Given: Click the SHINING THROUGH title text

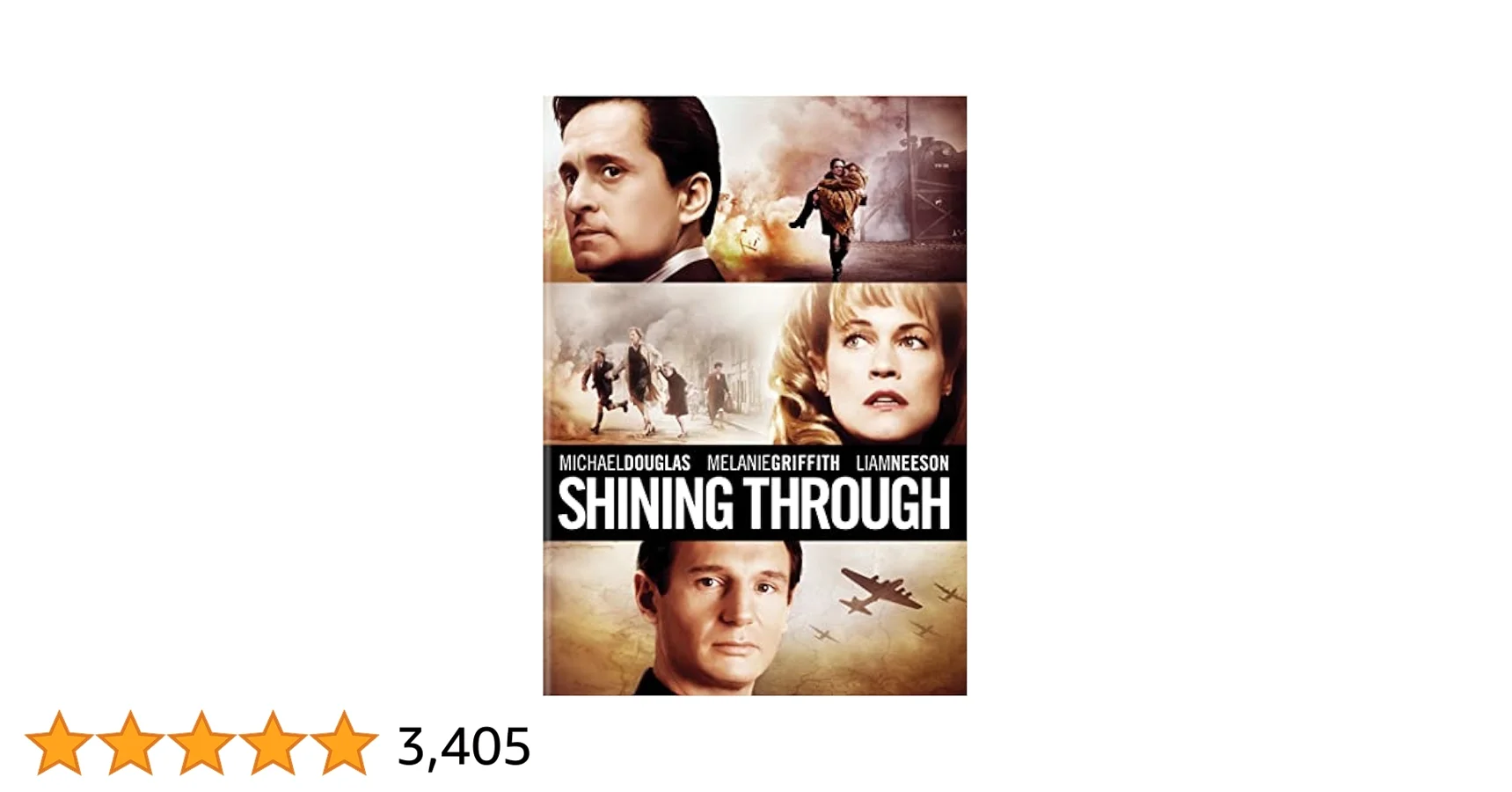Looking at the screenshot, I should [x=755, y=505].
